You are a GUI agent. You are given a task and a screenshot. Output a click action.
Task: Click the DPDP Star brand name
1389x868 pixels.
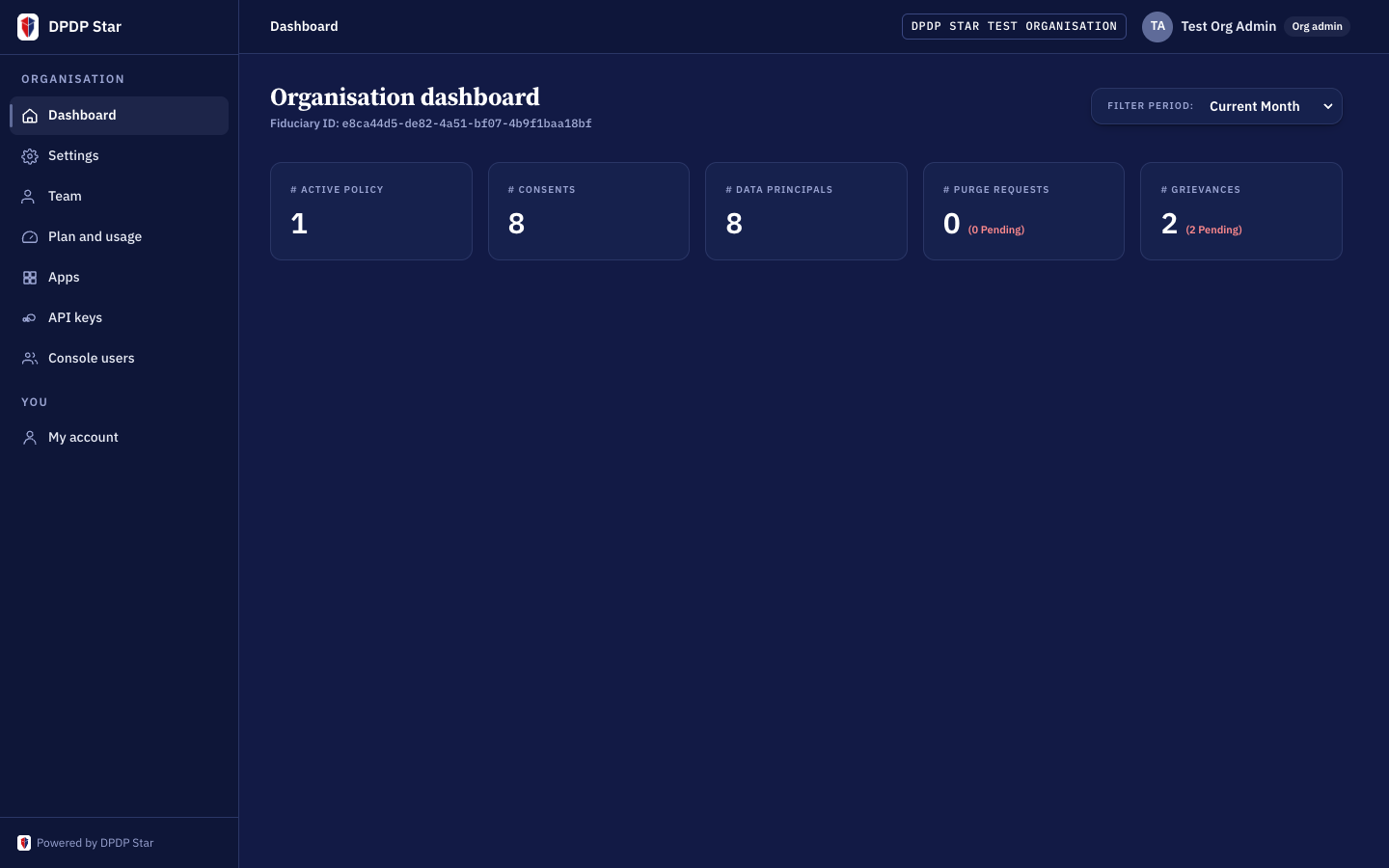(85, 27)
